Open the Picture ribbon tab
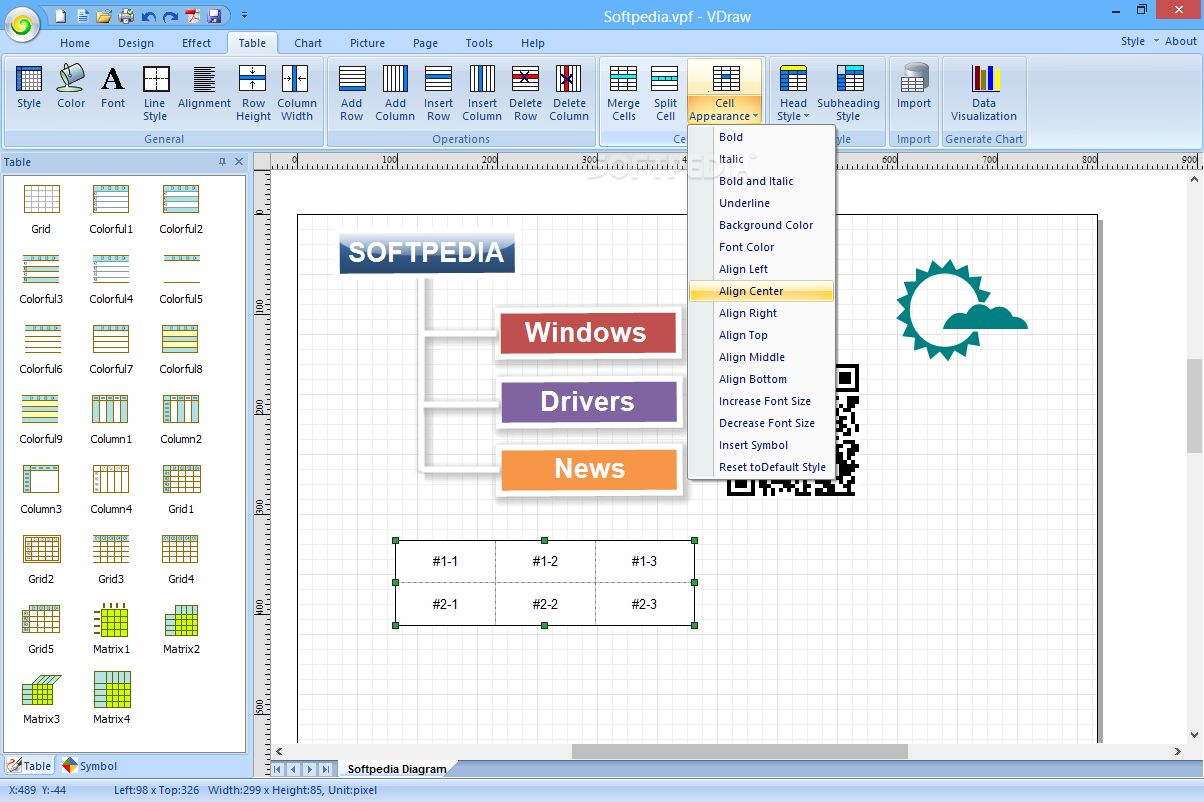This screenshot has width=1204, height=802. [367, 43]
